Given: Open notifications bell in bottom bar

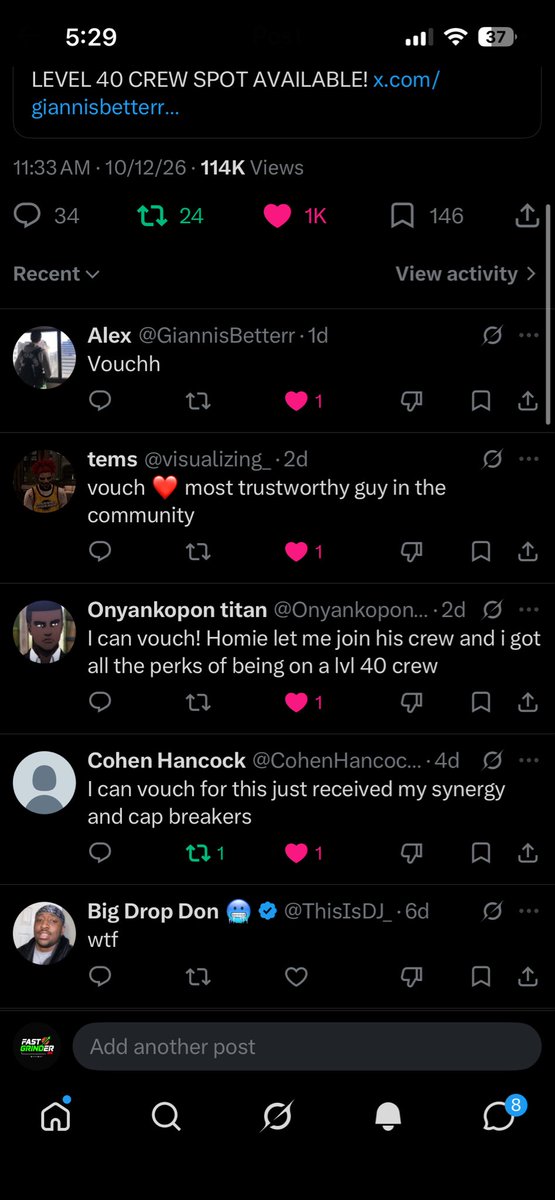Looking at the screenshot, I should click(x=388, y=1116).
